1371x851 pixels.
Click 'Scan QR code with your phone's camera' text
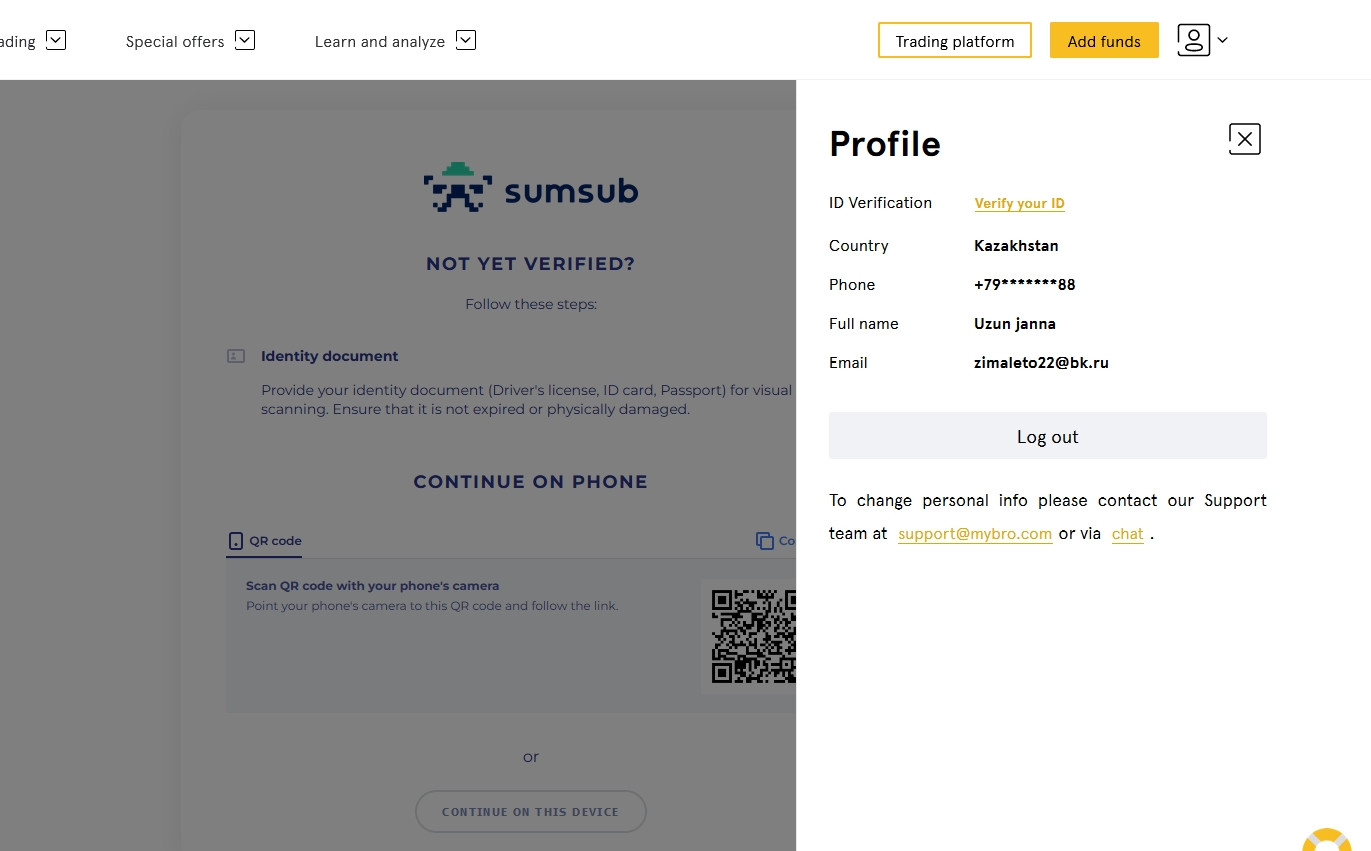pos(372,586)
